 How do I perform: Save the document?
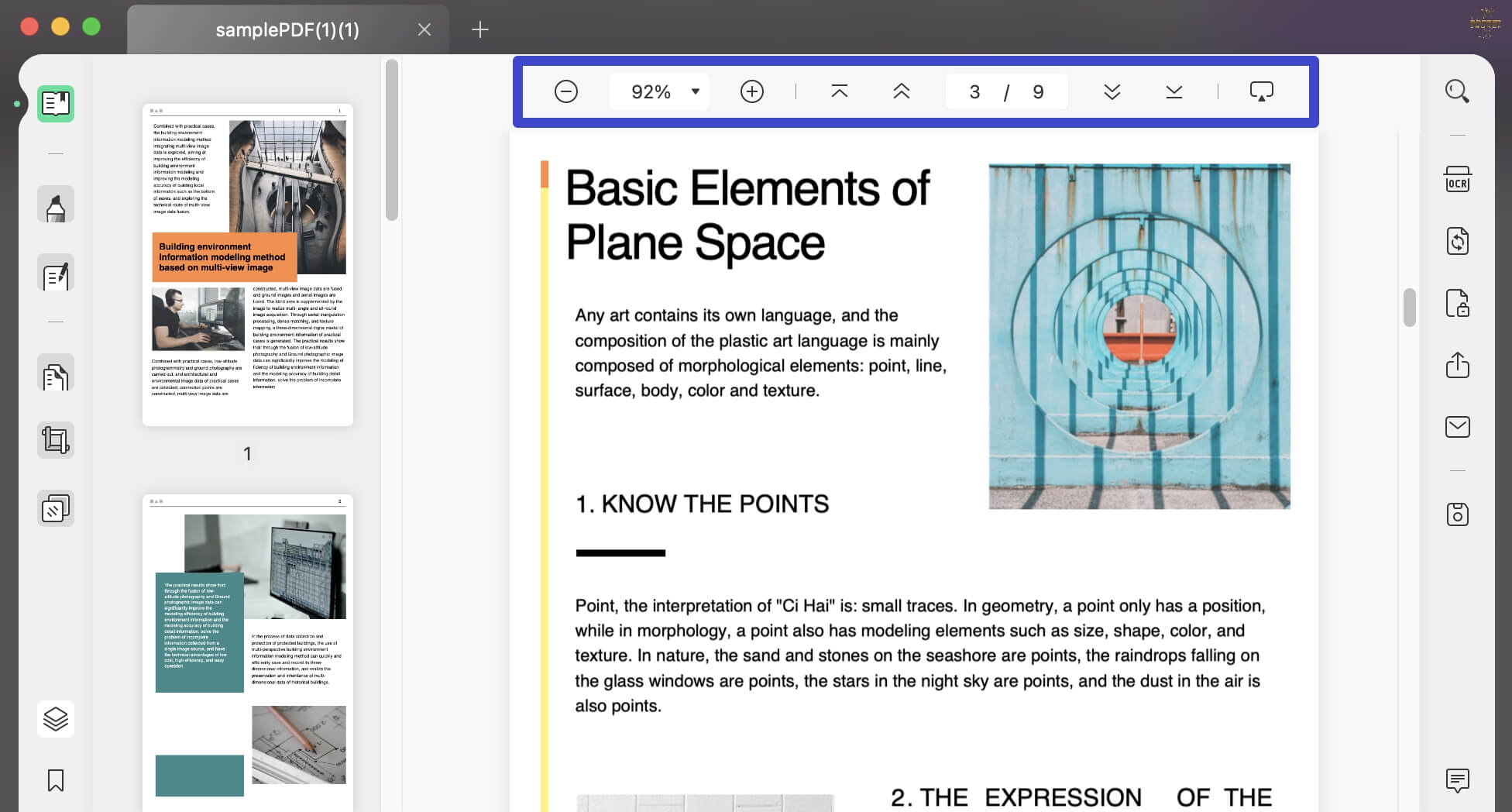click(x=1457, y=513)
